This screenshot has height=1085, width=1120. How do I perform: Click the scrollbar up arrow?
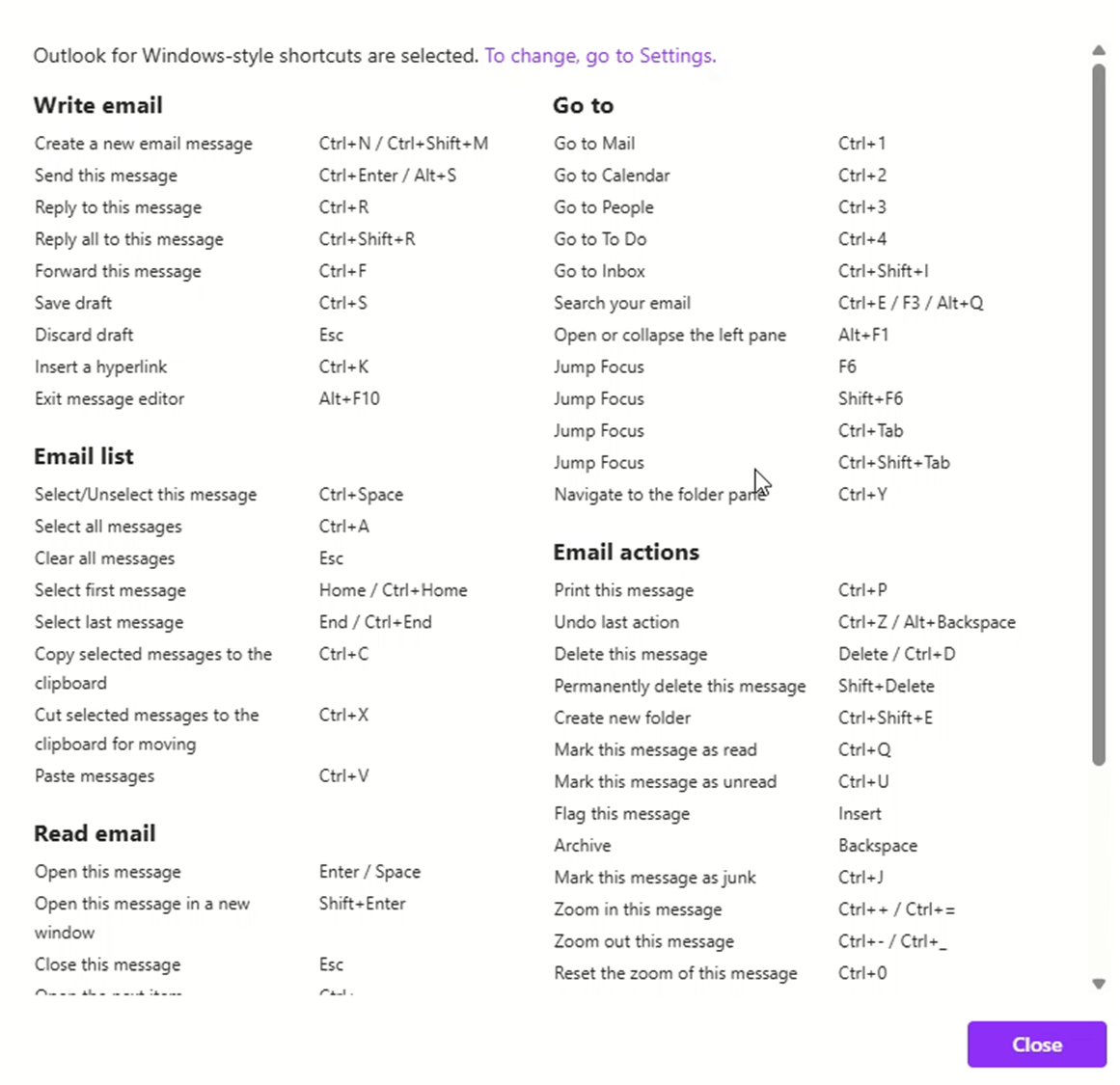[x=1099, y=49]
